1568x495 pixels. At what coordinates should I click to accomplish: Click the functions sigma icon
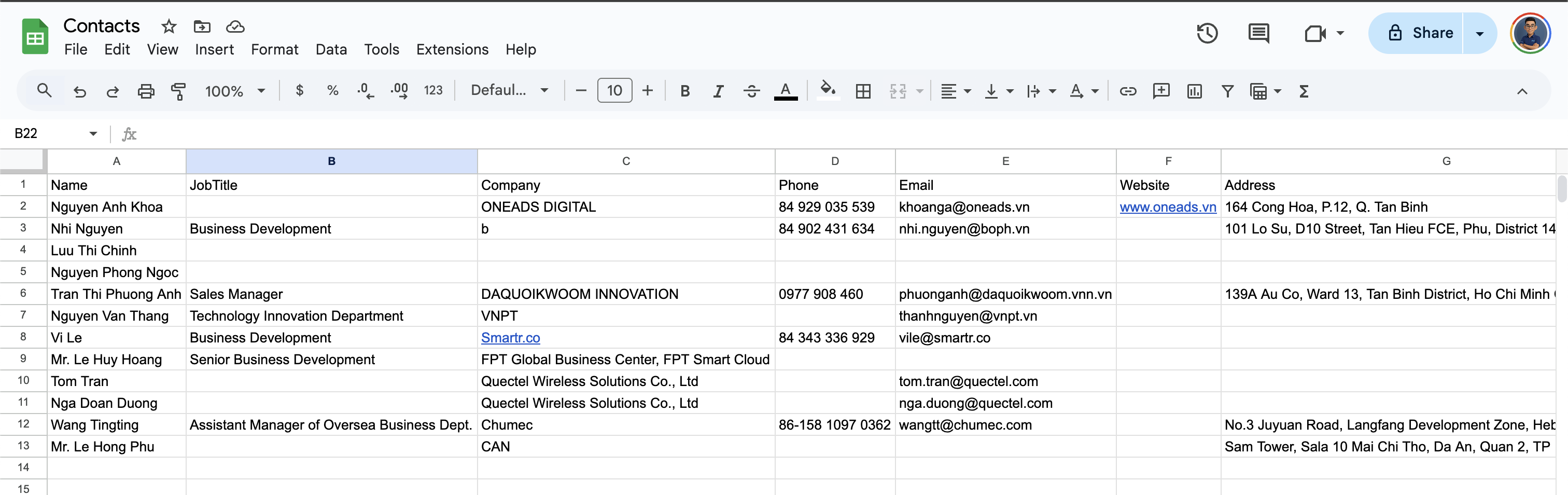[1303, 91]
